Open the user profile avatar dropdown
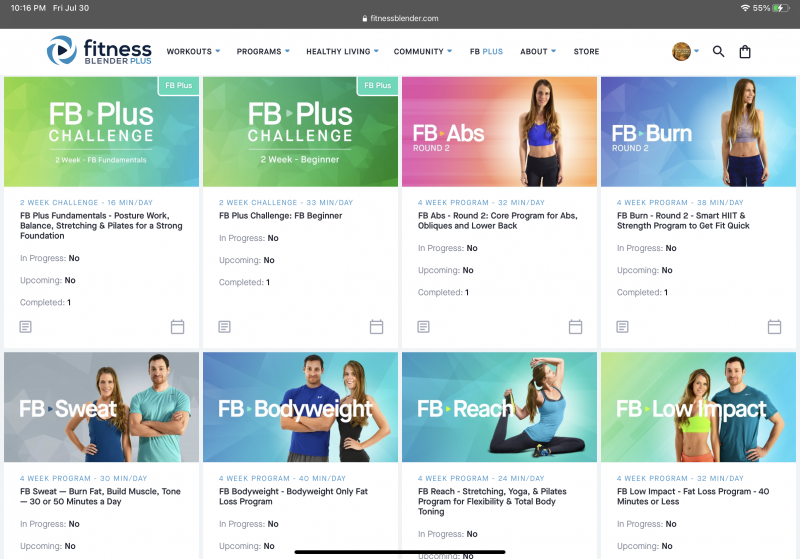This screenshot has height=559, width=800. [685, 52]
